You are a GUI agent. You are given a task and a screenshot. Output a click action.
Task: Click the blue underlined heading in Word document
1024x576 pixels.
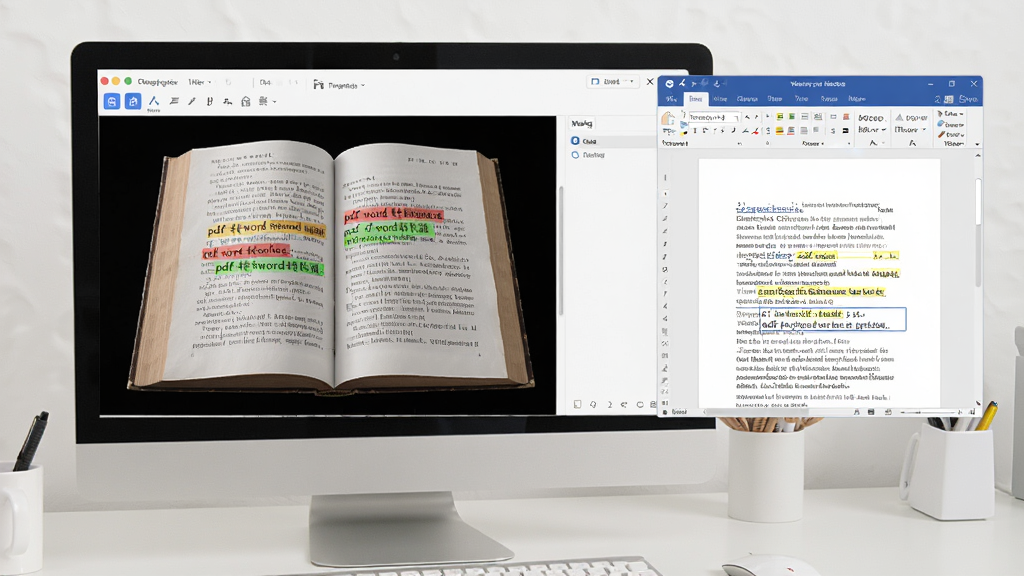coord(769,208)
